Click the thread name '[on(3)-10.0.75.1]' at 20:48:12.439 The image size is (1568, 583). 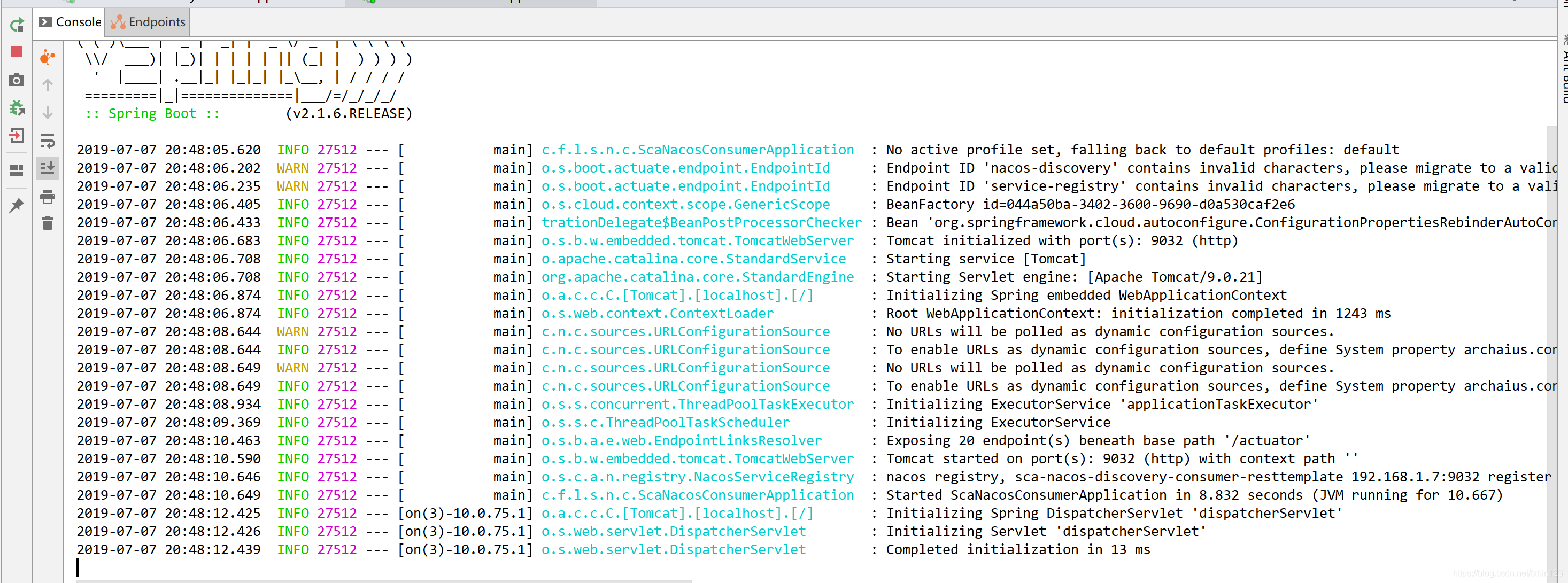click(x=465, y=550)
